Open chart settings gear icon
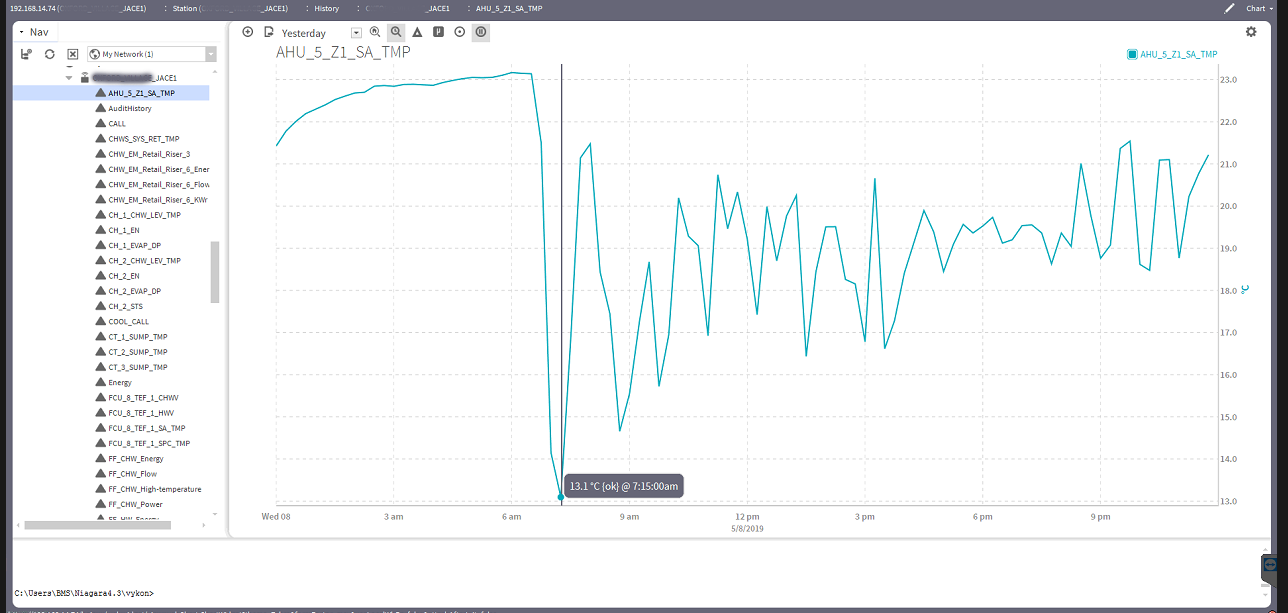 coord(1251,32)
